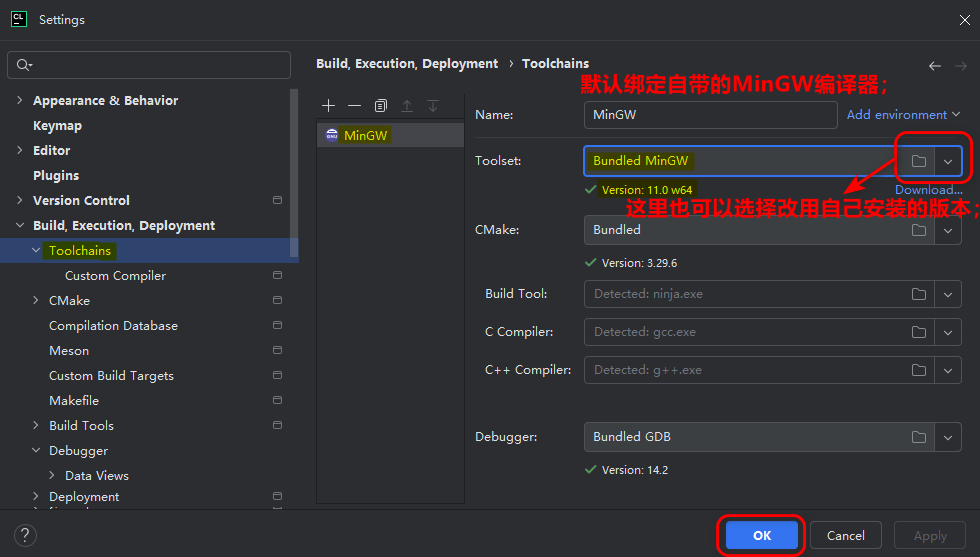Select Custom Compiler in settings tree

pos(115,276)
